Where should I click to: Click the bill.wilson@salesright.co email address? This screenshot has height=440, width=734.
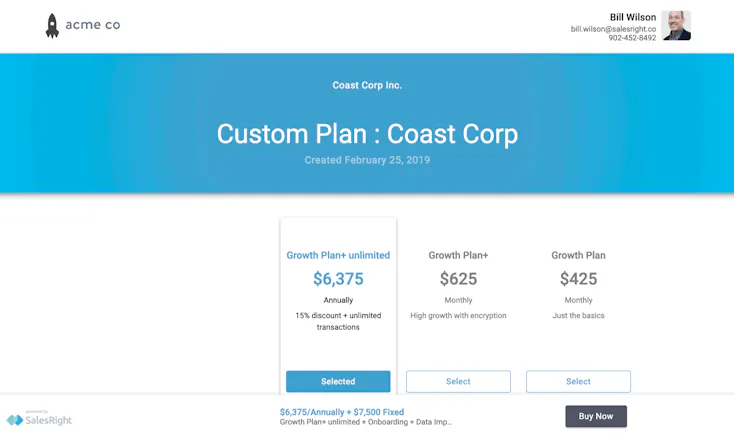[x=613, y=29]
